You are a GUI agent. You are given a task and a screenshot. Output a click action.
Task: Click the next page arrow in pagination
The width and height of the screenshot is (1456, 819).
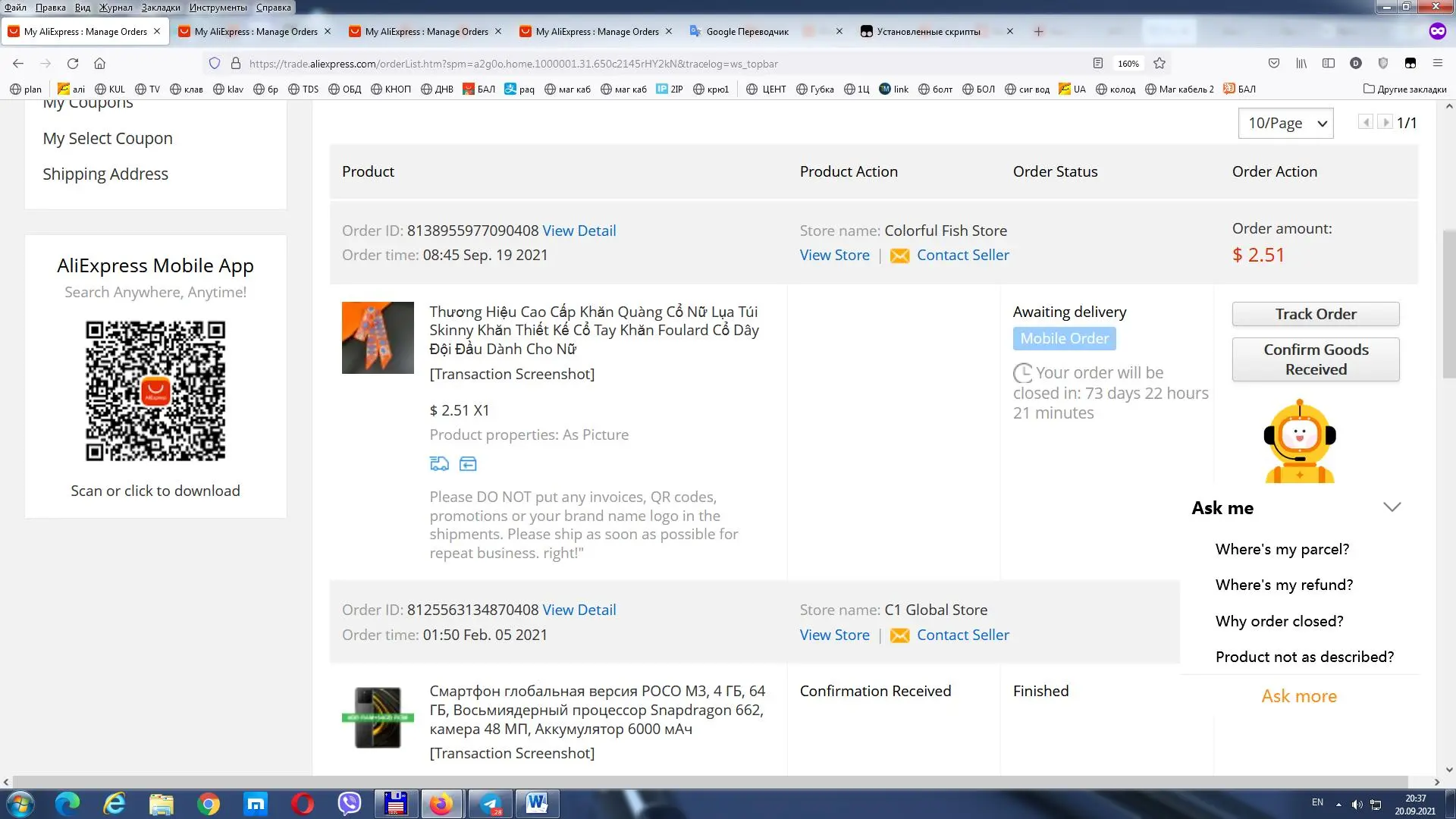click(1385, 122)
